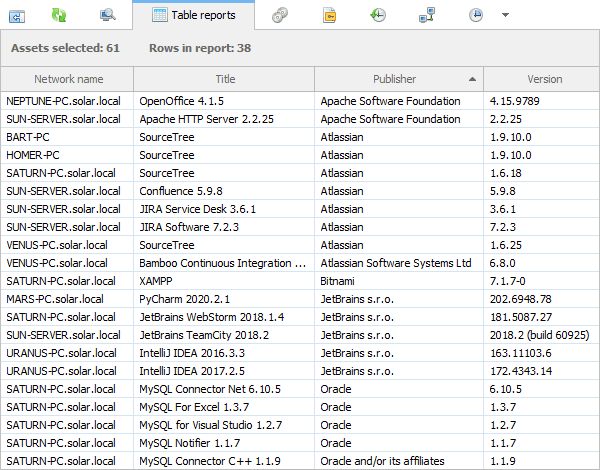This screenshot has height=470, width=600.
Task: Click version 181.5087.27 cell
Action: [x=541, y=317]
